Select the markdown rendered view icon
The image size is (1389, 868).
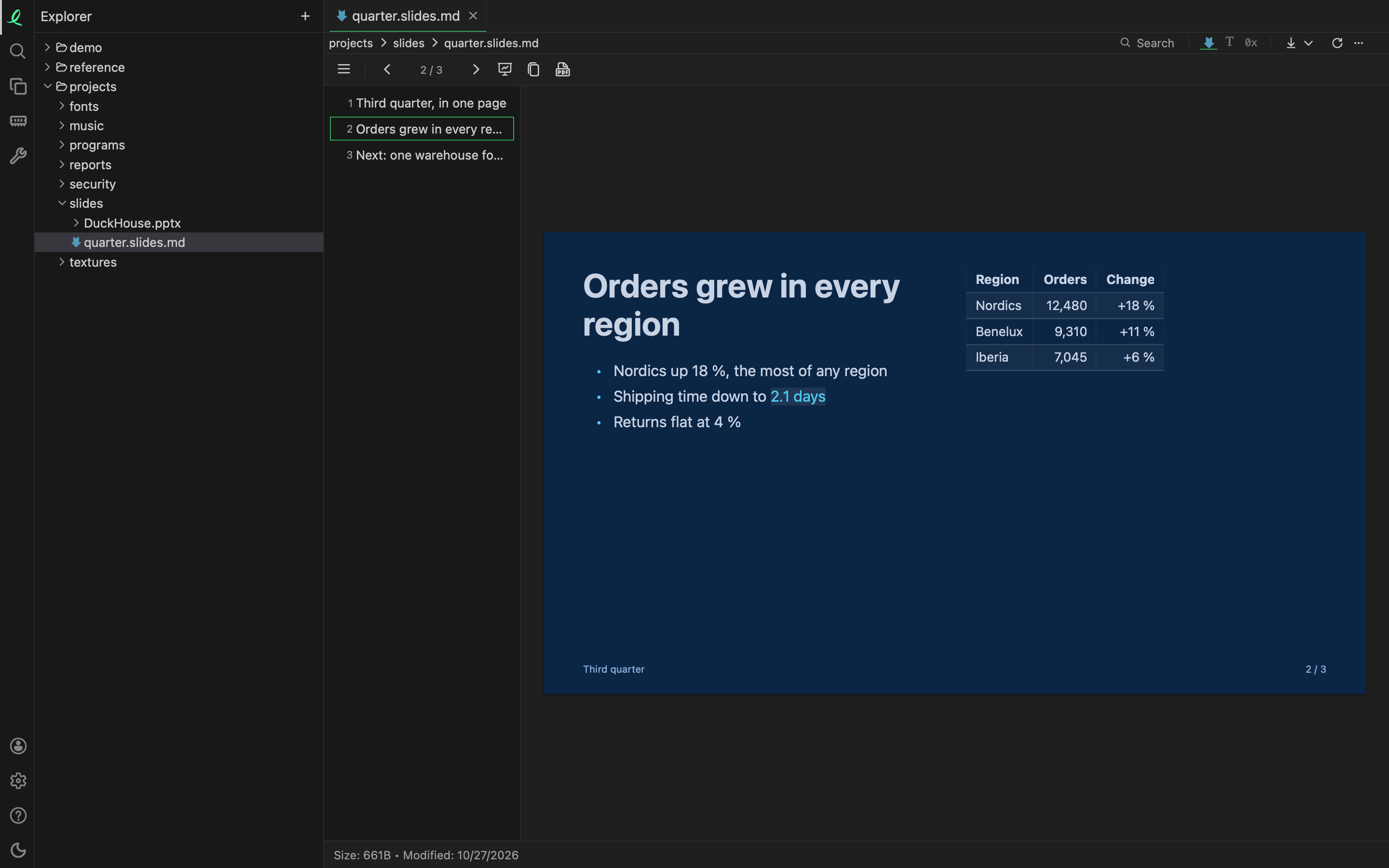[x=1209, y=42]
